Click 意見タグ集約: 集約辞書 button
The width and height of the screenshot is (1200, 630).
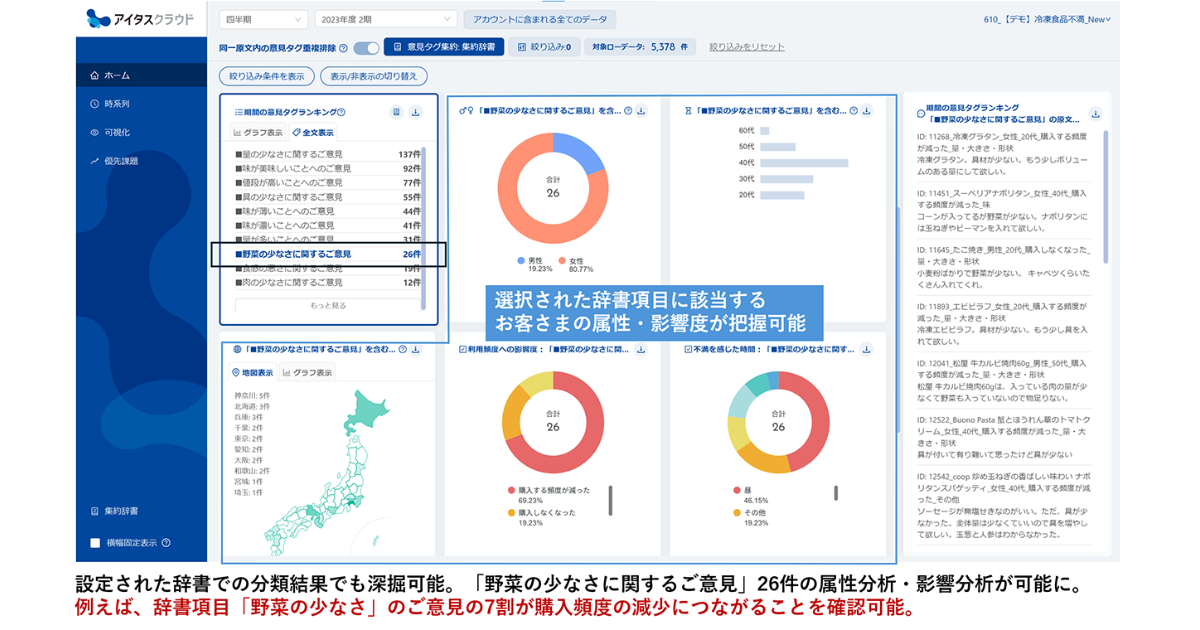(x=444, y=47)
